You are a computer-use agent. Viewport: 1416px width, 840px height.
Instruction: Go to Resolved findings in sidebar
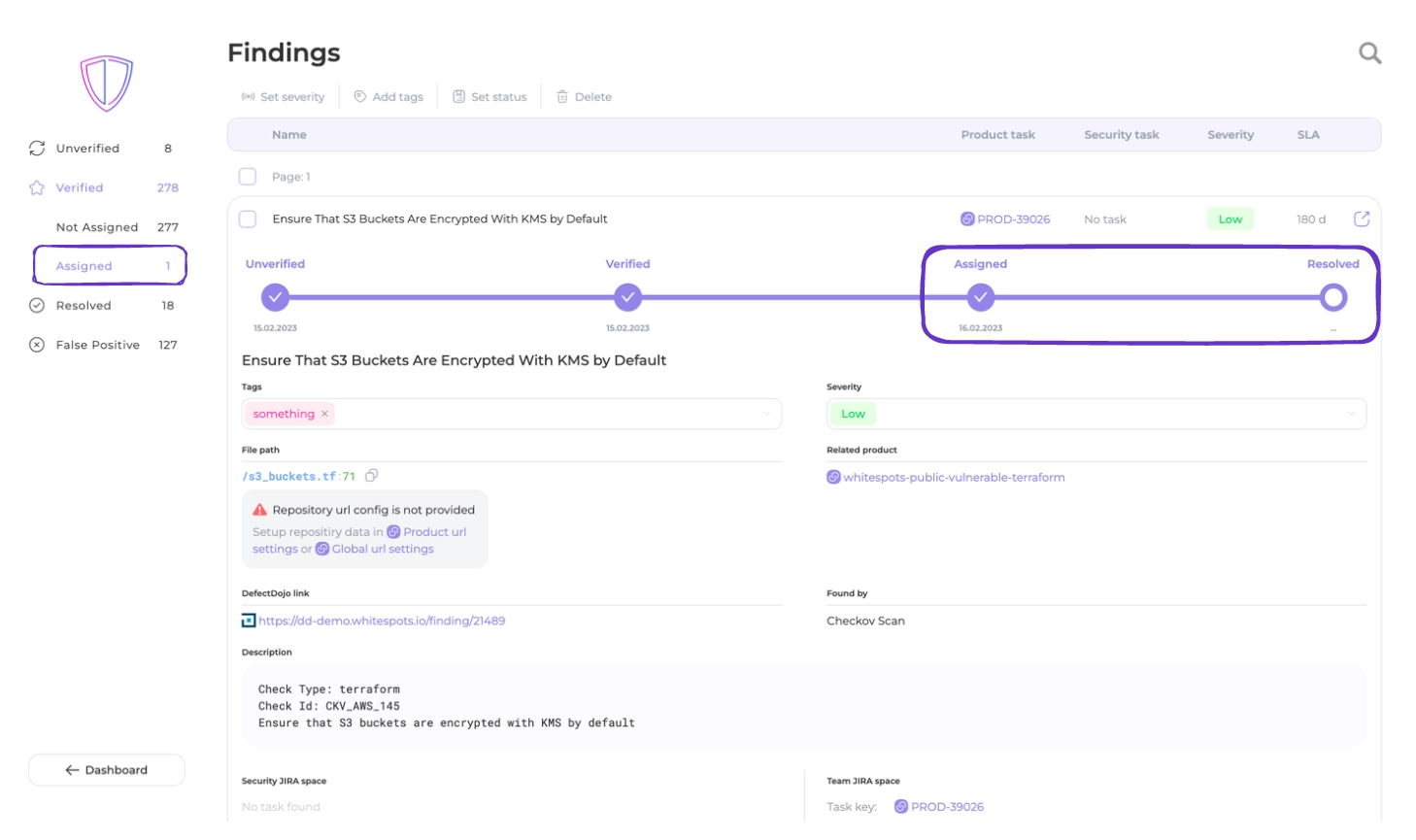click(x=84, y=306)
